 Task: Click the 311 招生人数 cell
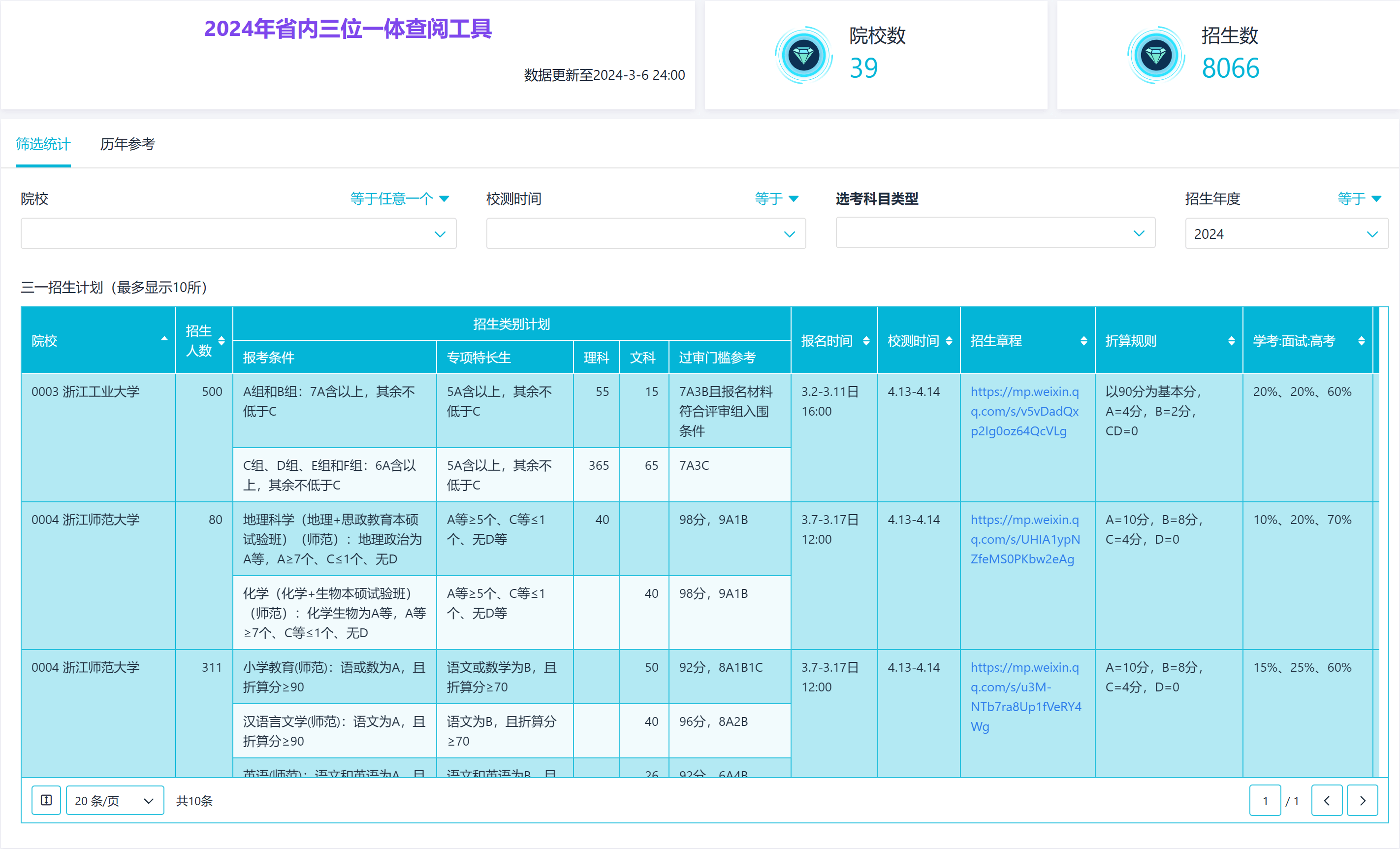(x=204, y=713)
